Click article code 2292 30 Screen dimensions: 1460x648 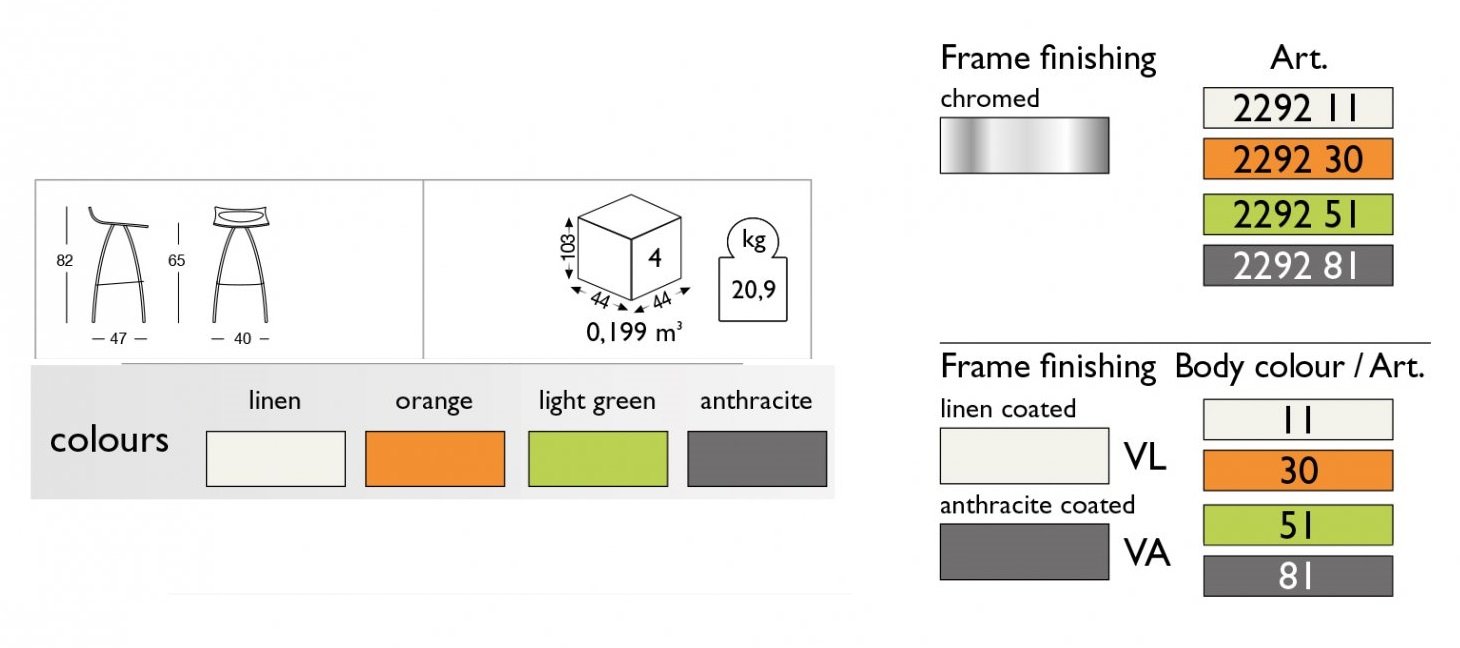pyautogui.click(x=1296, y=159)
